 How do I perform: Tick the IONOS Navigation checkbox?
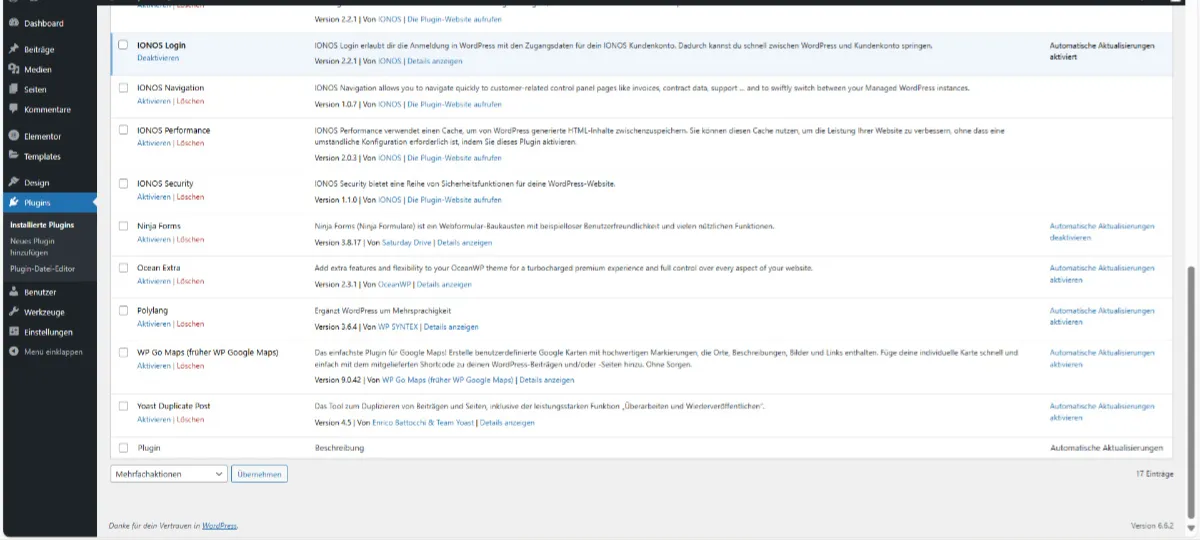(x=123, y=88)
